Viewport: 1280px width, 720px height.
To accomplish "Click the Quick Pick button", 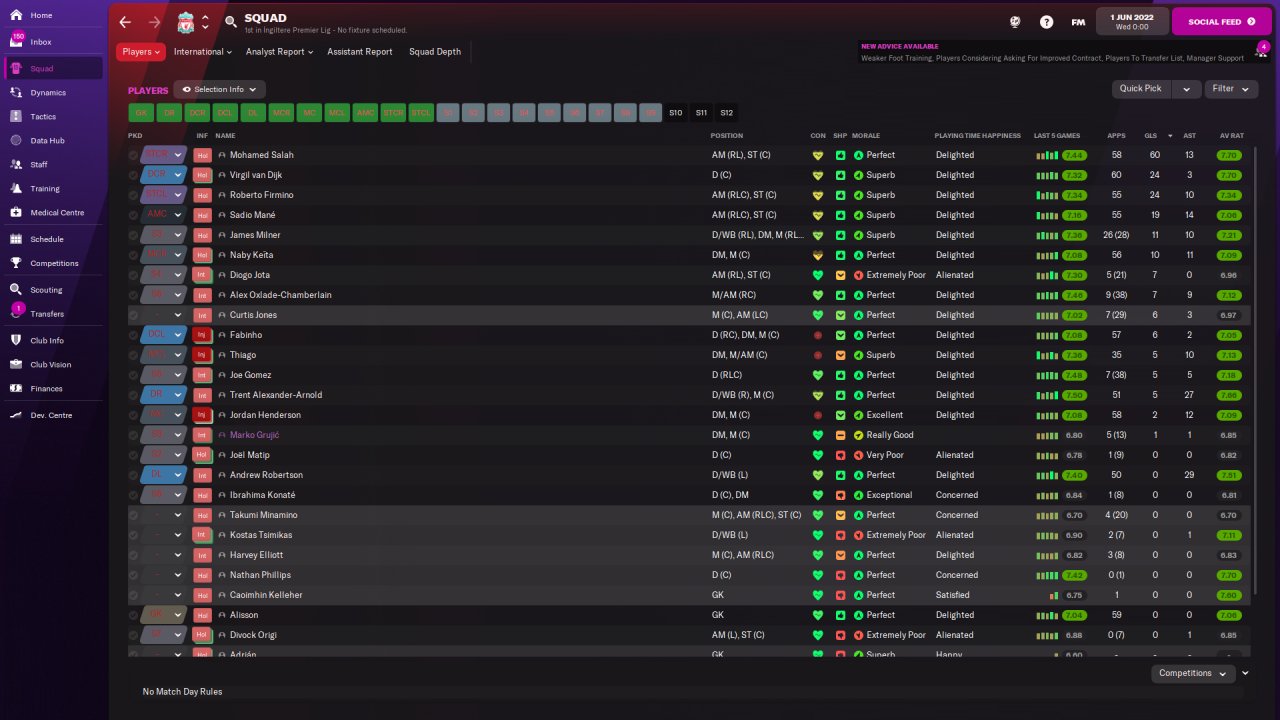I will pyautogui.click(x=1141, y=89).
